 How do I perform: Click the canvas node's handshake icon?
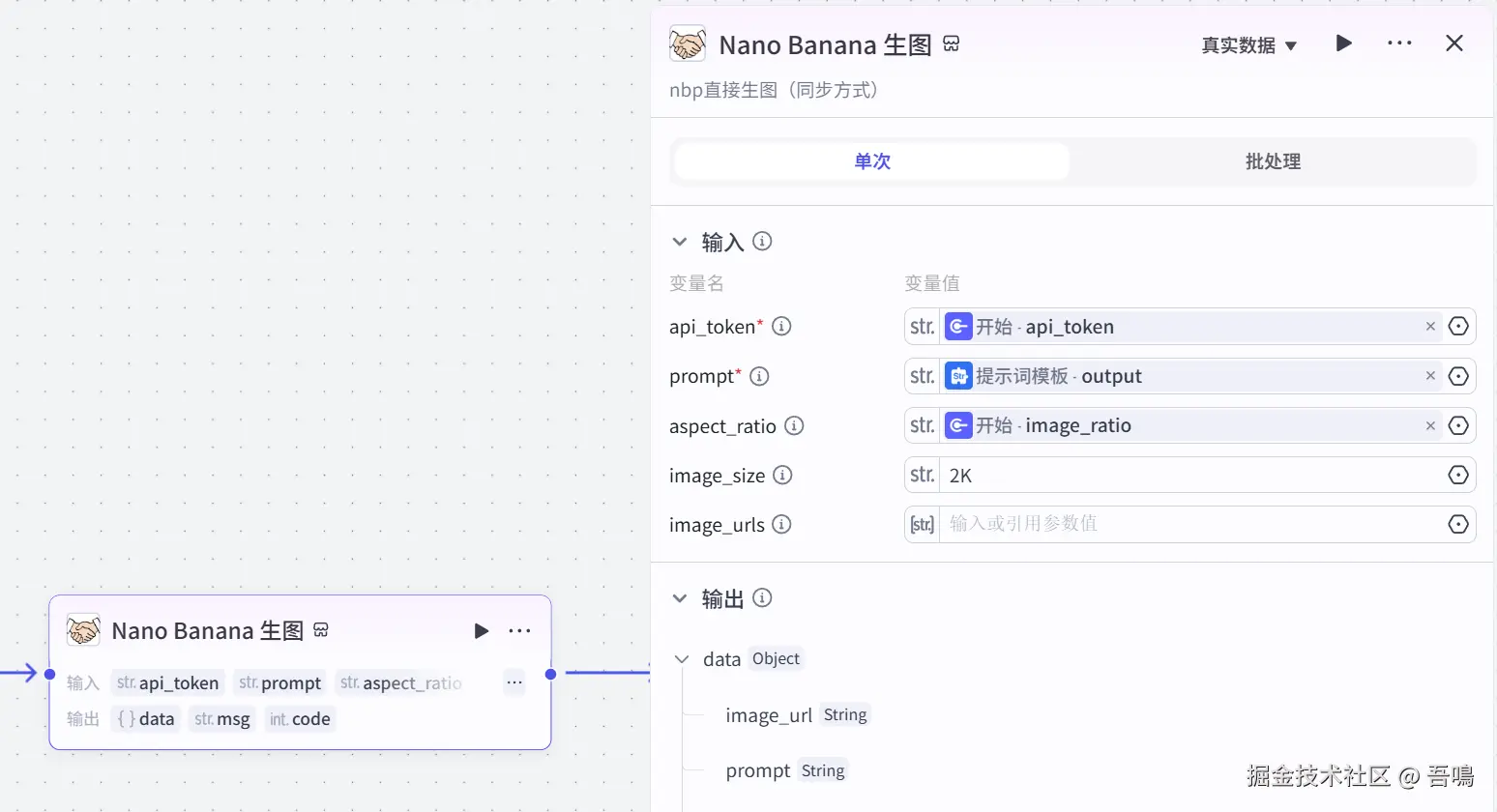[83, 630]
